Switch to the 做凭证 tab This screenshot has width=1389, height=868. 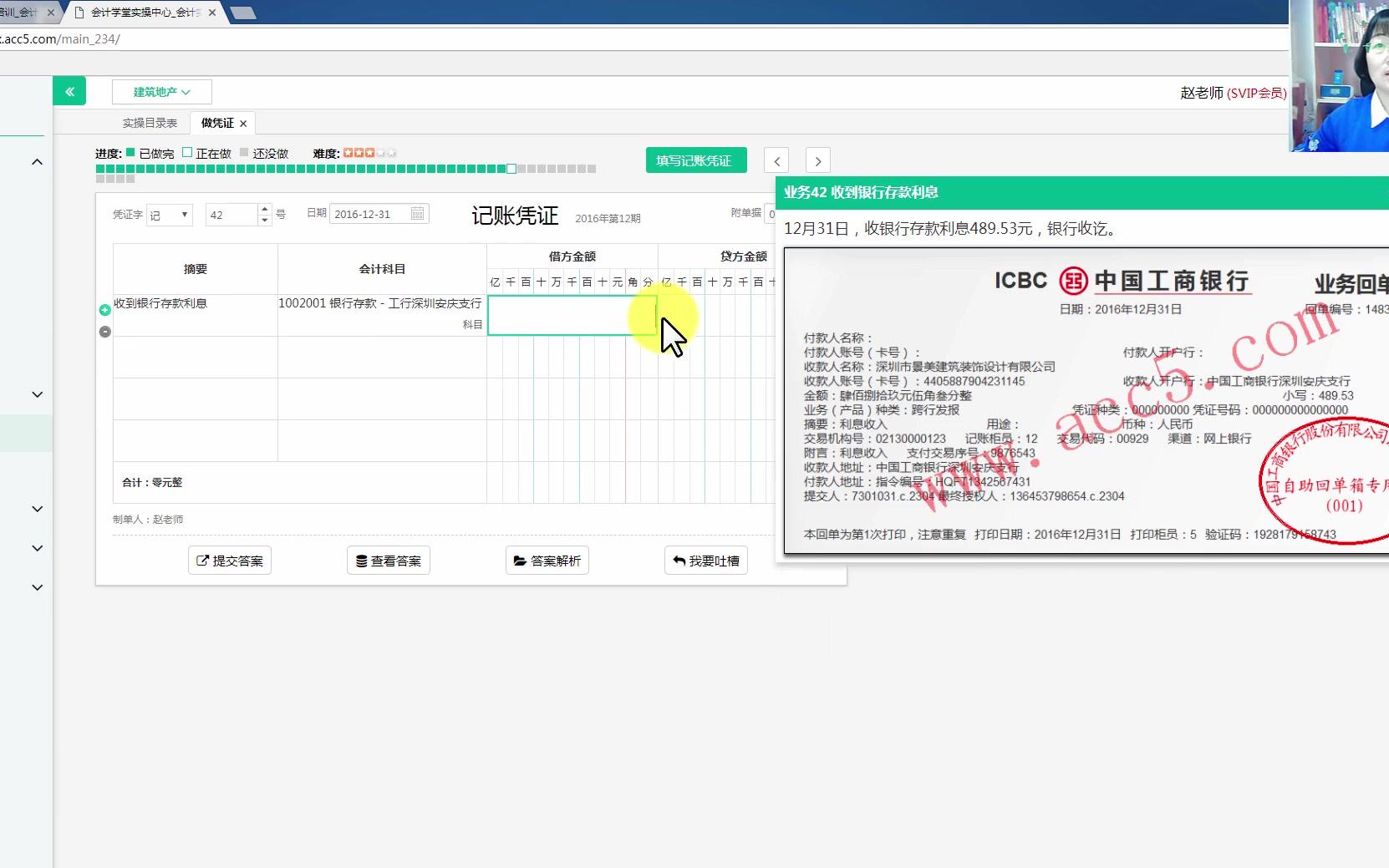216,122
